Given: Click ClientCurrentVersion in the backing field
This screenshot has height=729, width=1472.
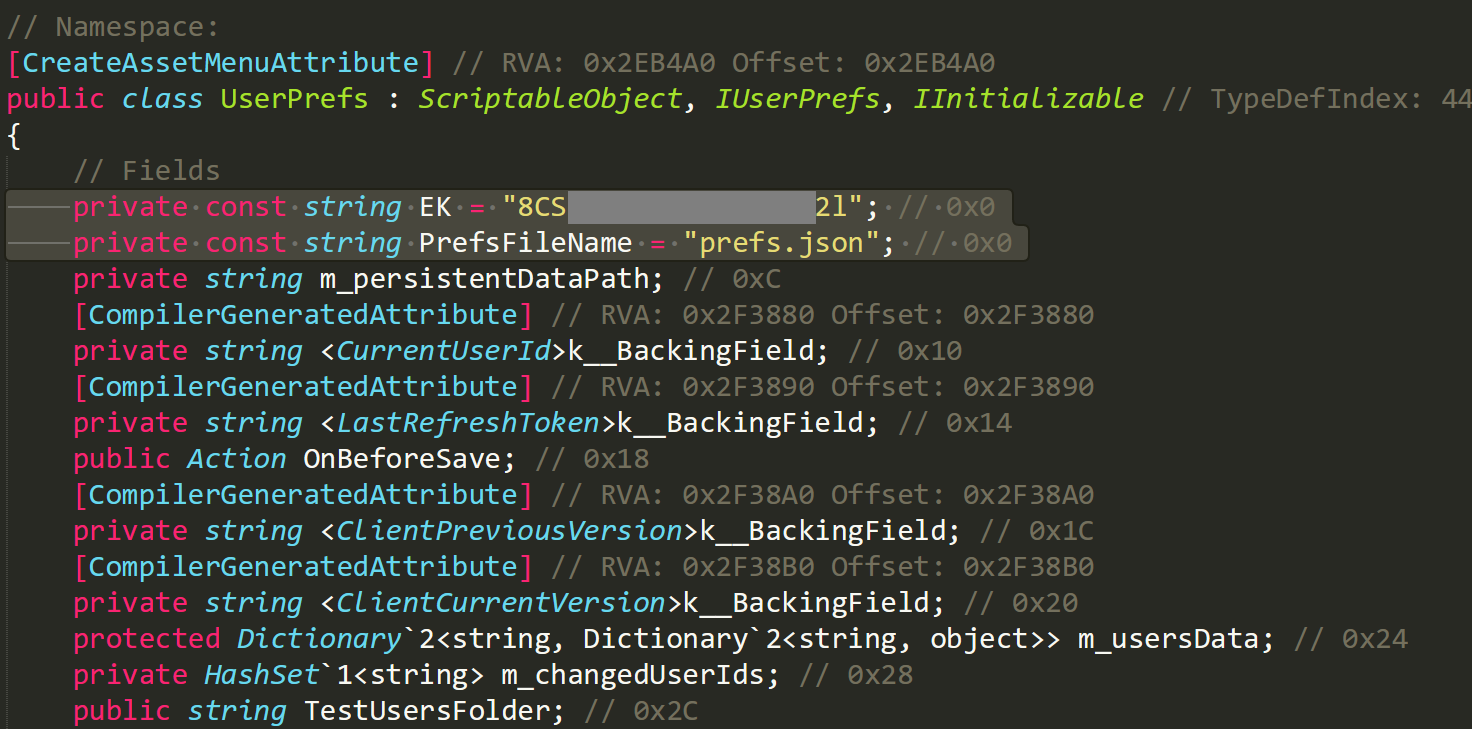Looking at the screenshot, I should (x=501, y=603).
